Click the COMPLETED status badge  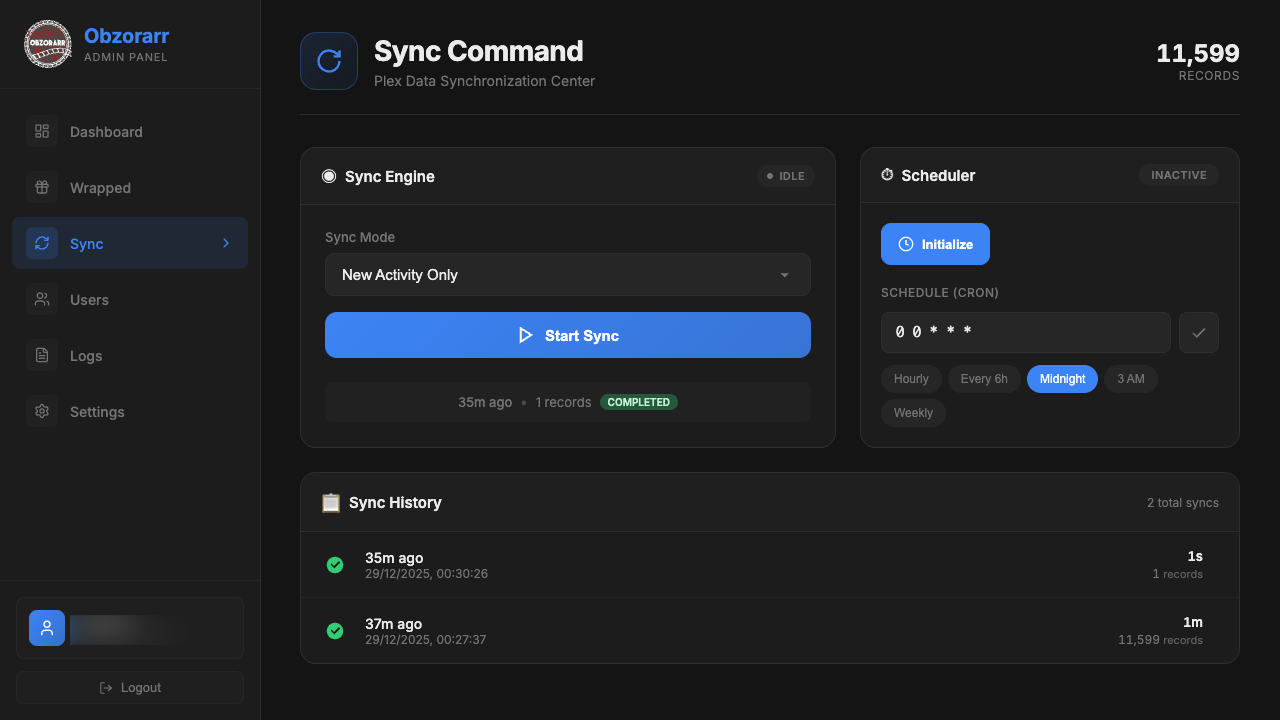tap(639, 402)
